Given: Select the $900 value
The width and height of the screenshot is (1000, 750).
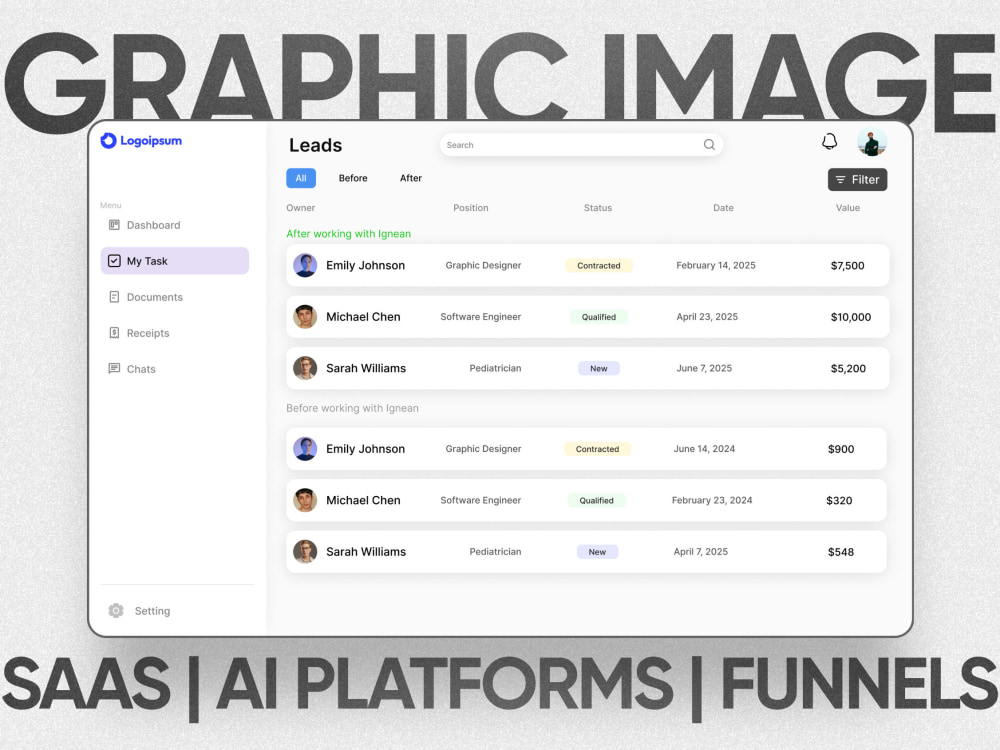Looking at the screenshot, I should click(x=841, y=449).
